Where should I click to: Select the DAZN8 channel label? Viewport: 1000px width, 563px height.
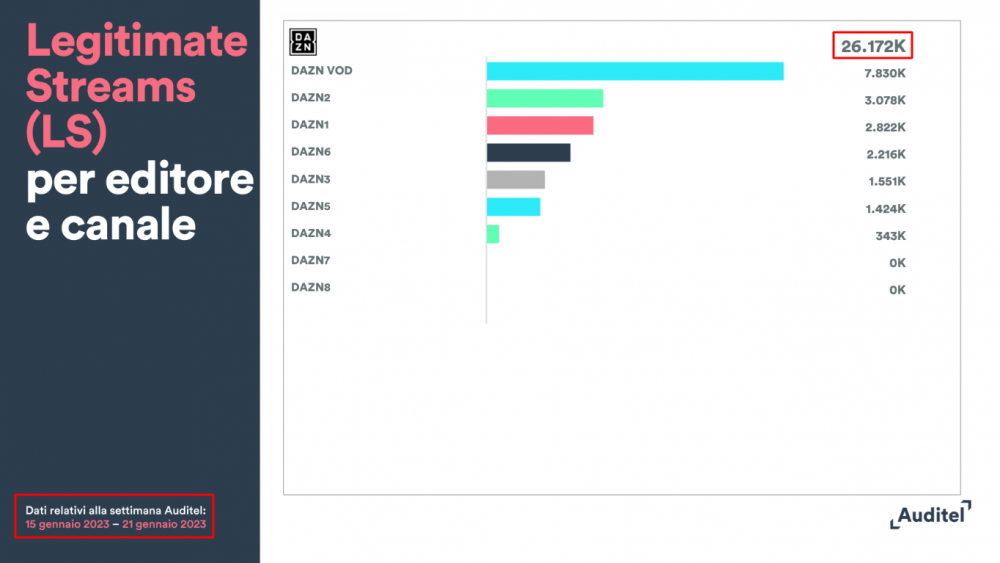(x=311, y=287)
